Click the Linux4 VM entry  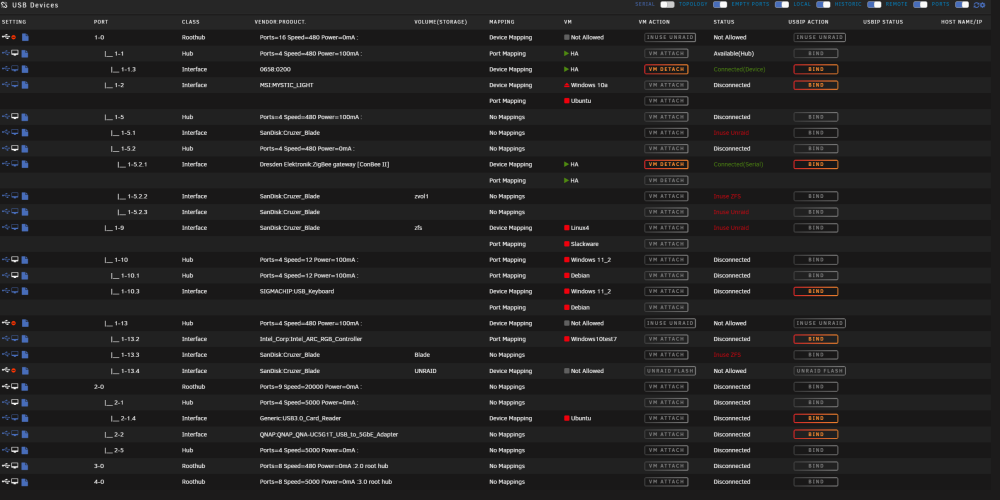pos(577,228)
